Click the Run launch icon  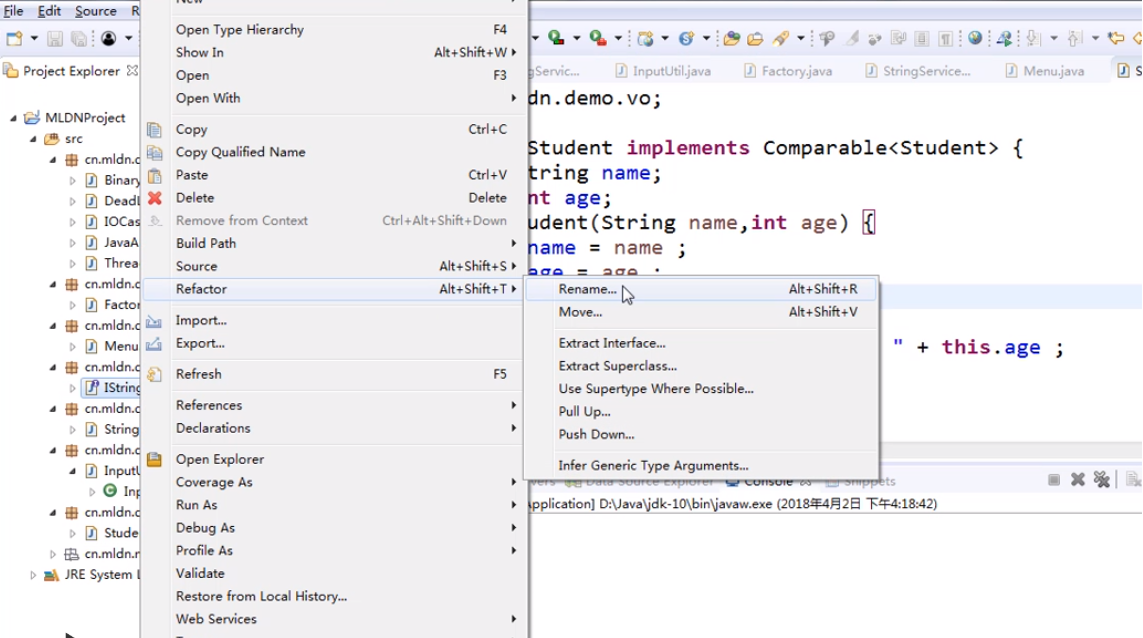[x=556, y=38]
